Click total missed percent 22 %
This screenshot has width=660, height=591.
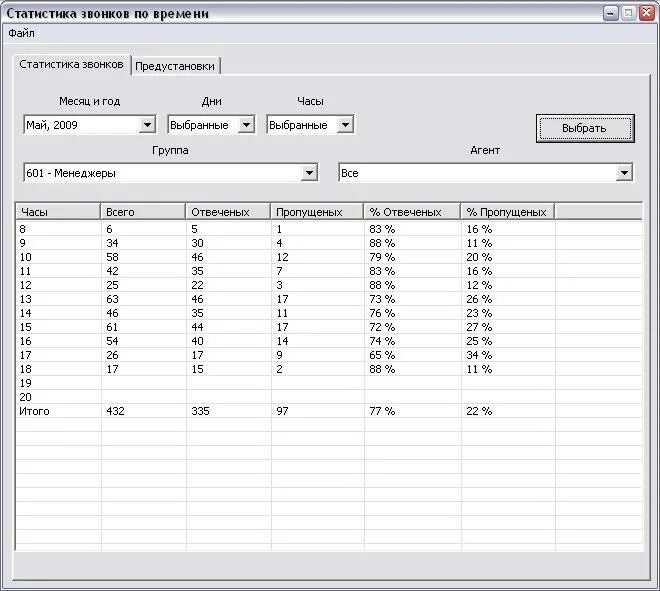[x=479, y=411]
